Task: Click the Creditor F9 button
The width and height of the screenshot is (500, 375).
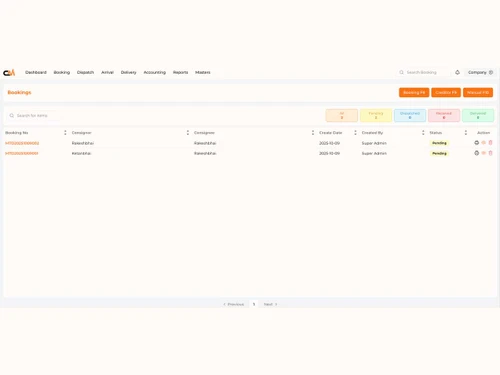Action: [446, 93]
